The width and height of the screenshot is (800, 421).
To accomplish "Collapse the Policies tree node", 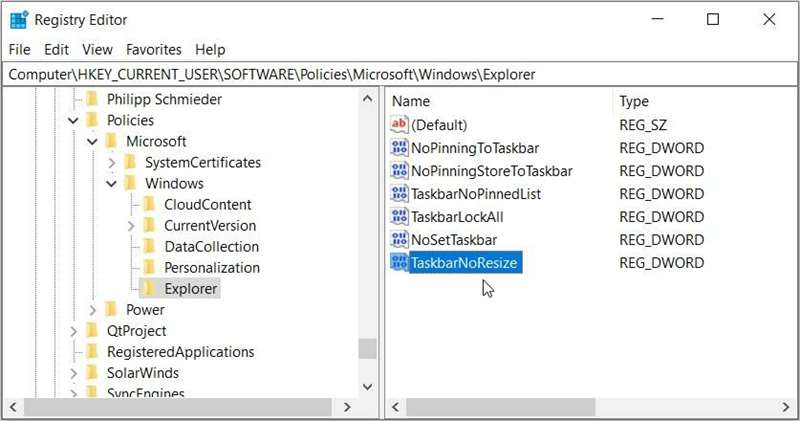I will pyautogui.click(x=73, y=121).
